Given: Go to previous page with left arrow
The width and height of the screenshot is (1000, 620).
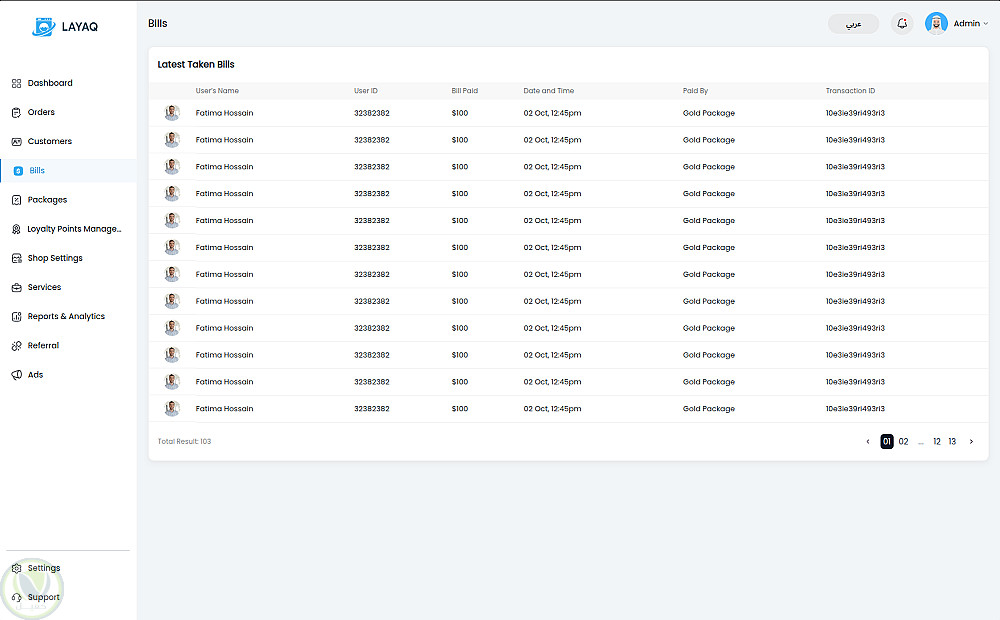Looking at the screenshot, I should click(x=867, y=441).
